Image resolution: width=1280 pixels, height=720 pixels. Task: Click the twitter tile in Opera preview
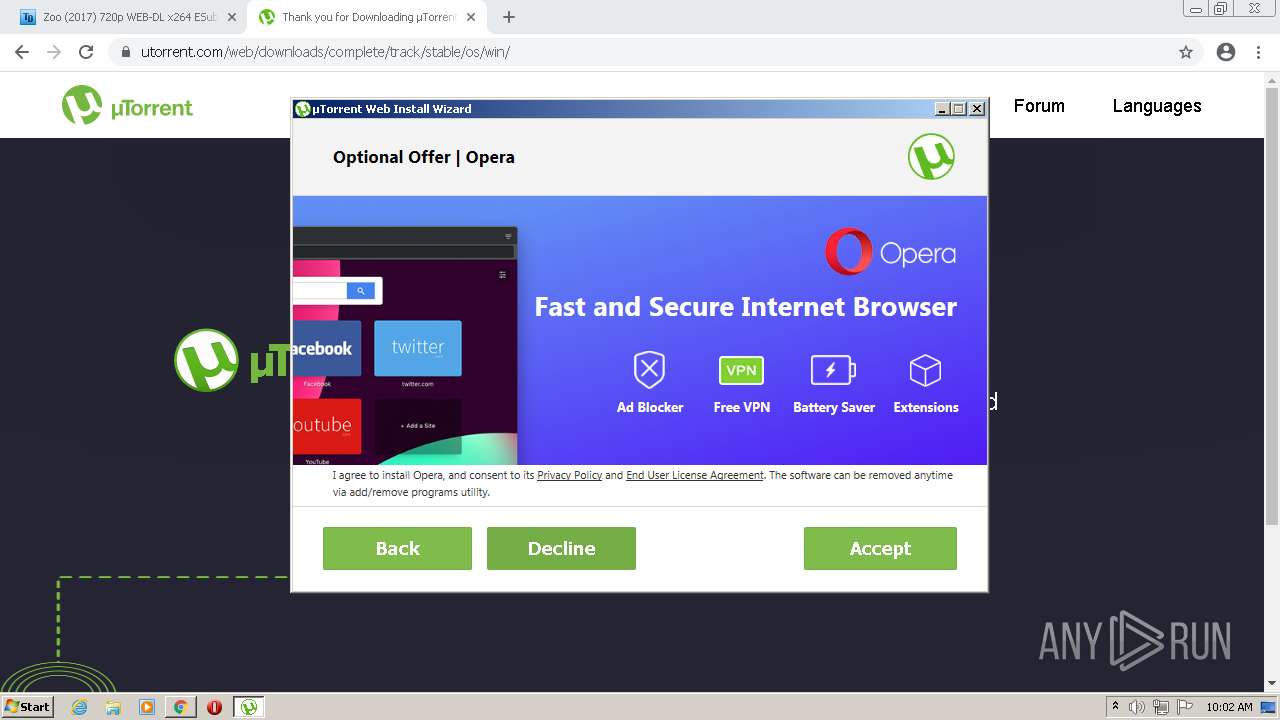point(418,348)
